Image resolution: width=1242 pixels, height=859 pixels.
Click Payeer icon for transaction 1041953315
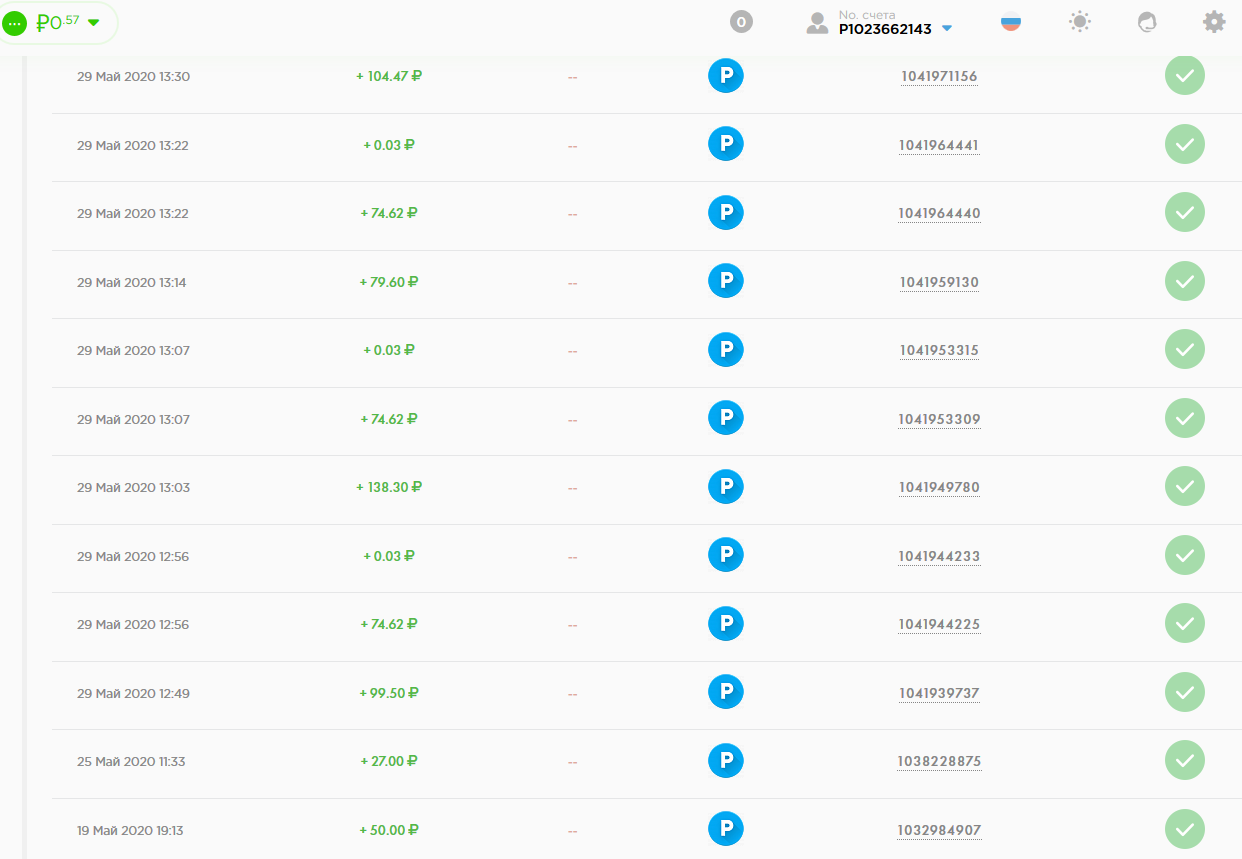[x=726, y=350]
